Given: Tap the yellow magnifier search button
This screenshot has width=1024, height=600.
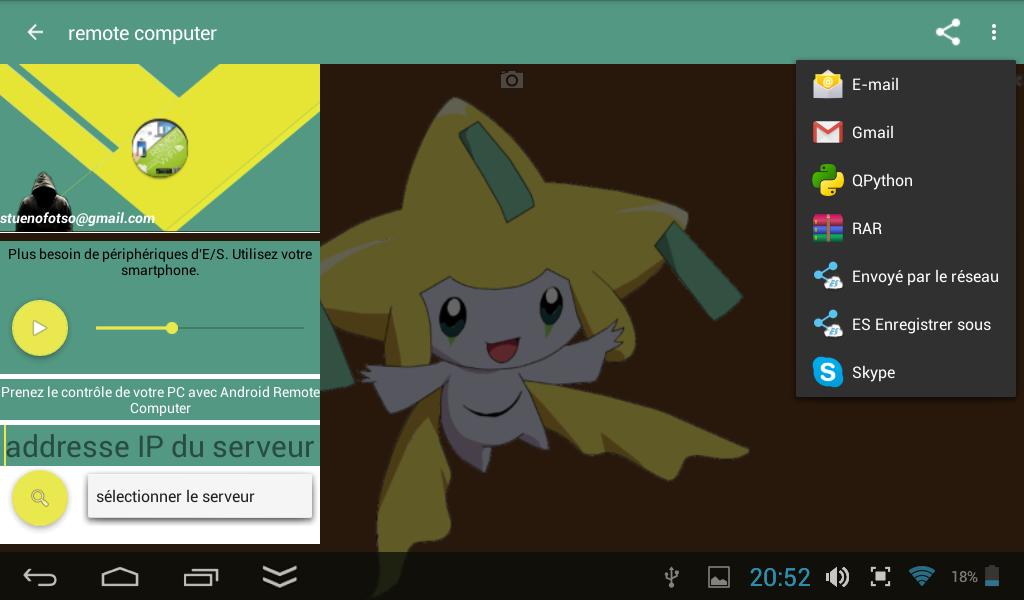Looking at the screenshot, I should (40, 498).
